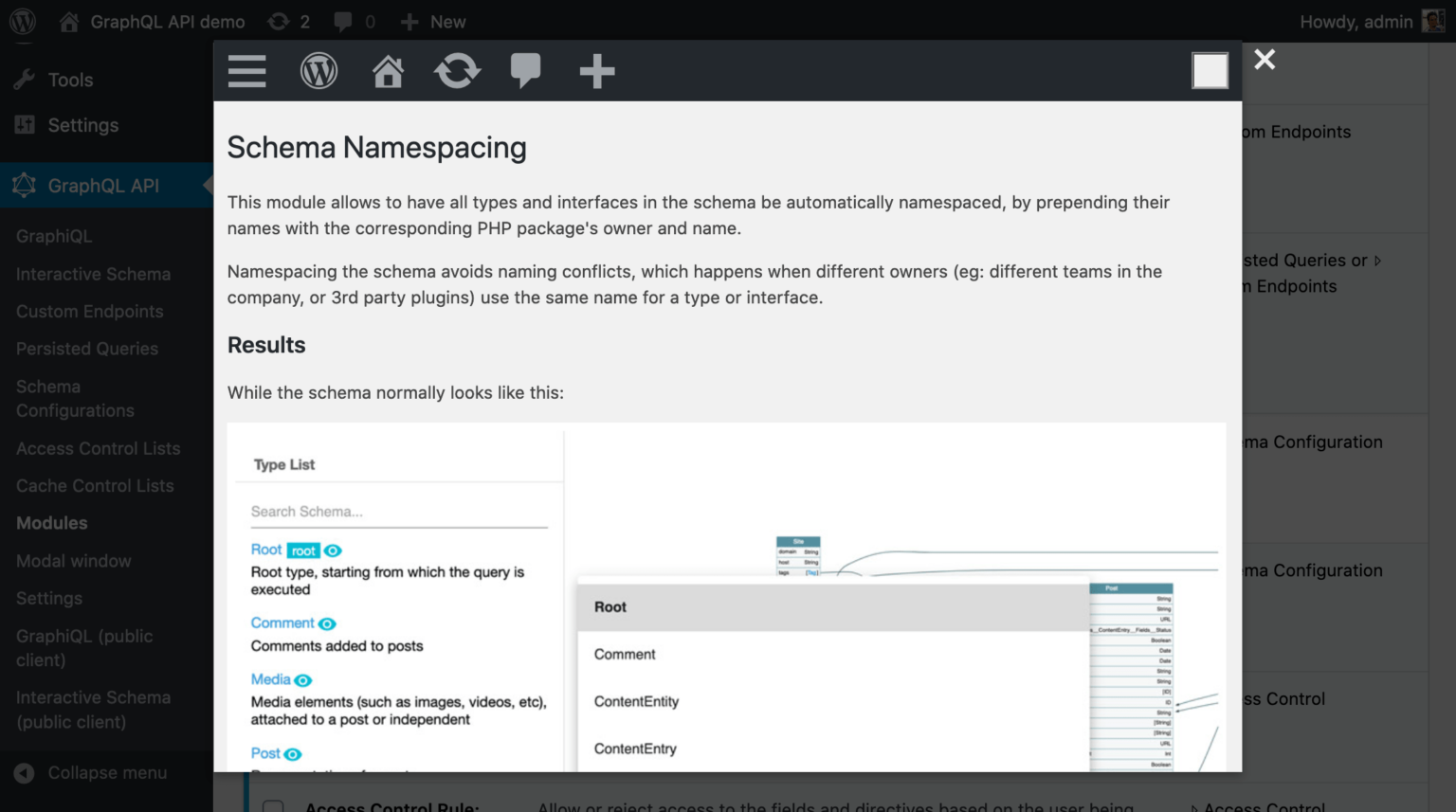Image resolution: width=1456 pixels, height=812 pixels.
Task: Click inside the Search Schema input field
Action: click(398, 511)
